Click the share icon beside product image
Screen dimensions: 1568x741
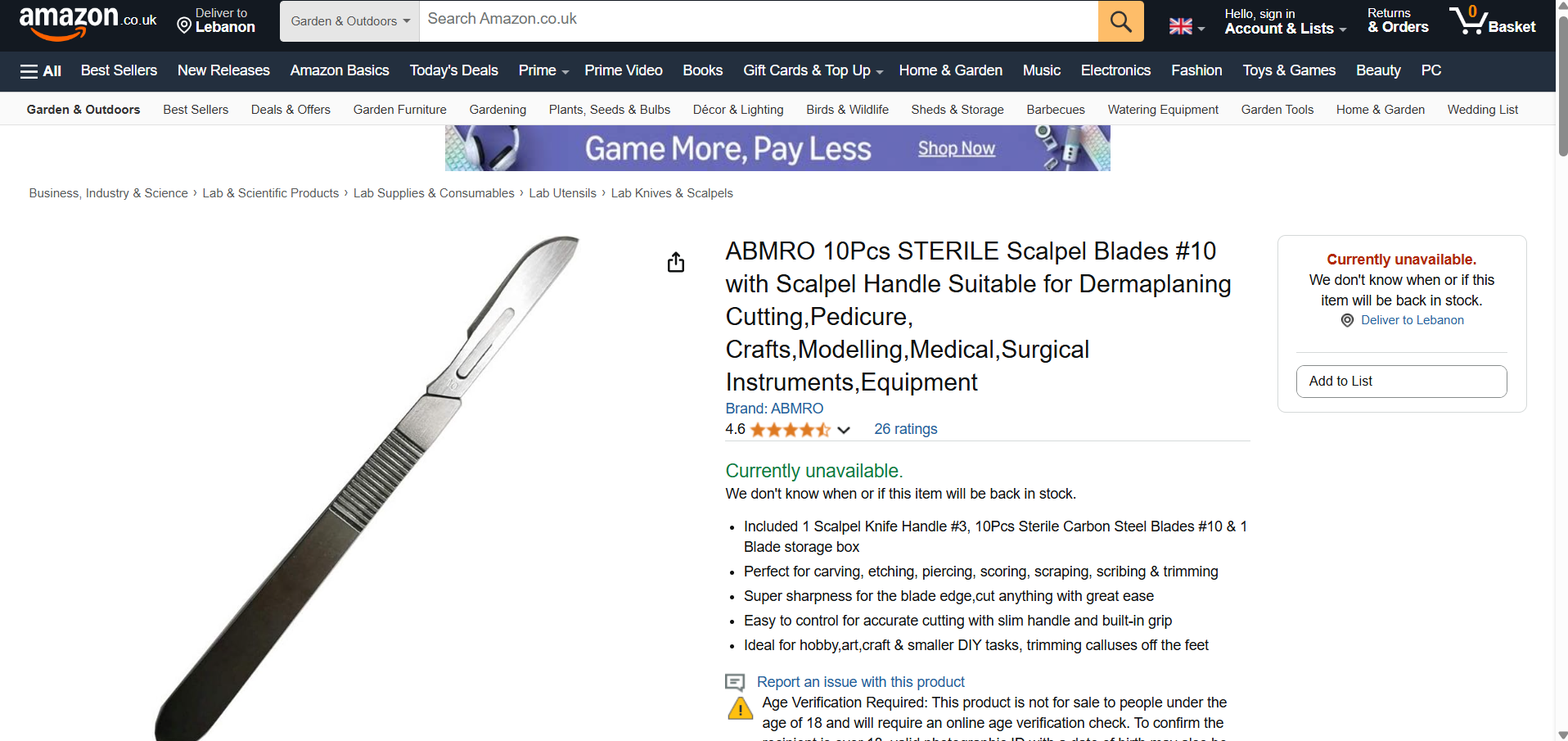pyautogui.click(x=676, y=262)
